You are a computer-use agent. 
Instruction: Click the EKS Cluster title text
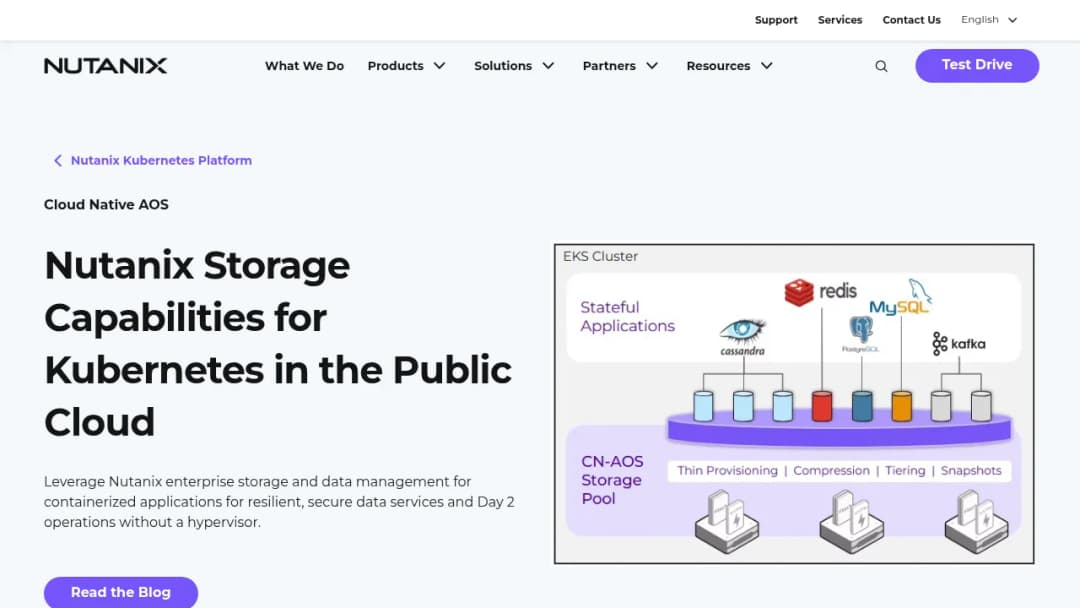point(600,256)
